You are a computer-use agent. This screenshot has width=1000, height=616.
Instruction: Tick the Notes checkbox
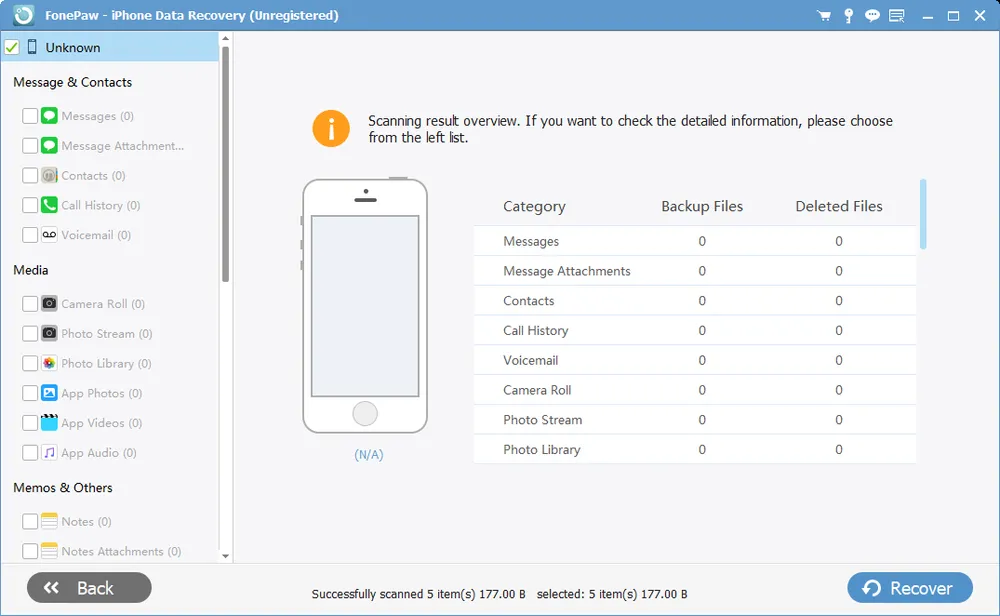(x=30, y=521)
